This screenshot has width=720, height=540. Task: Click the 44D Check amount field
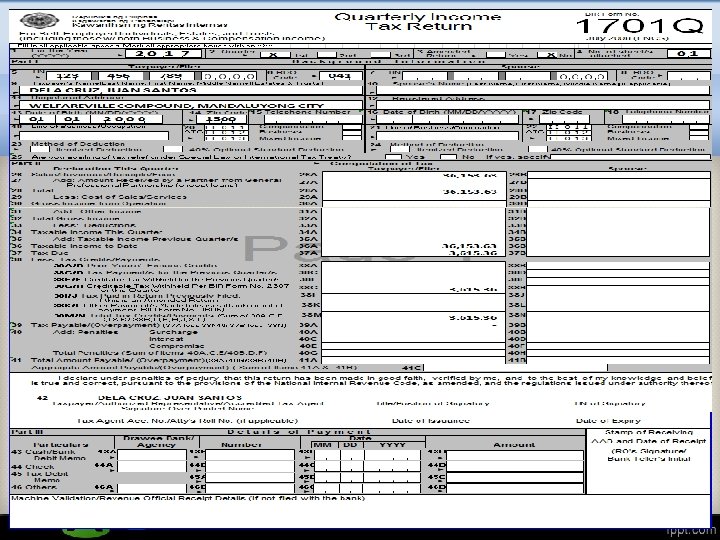(515, 466)
